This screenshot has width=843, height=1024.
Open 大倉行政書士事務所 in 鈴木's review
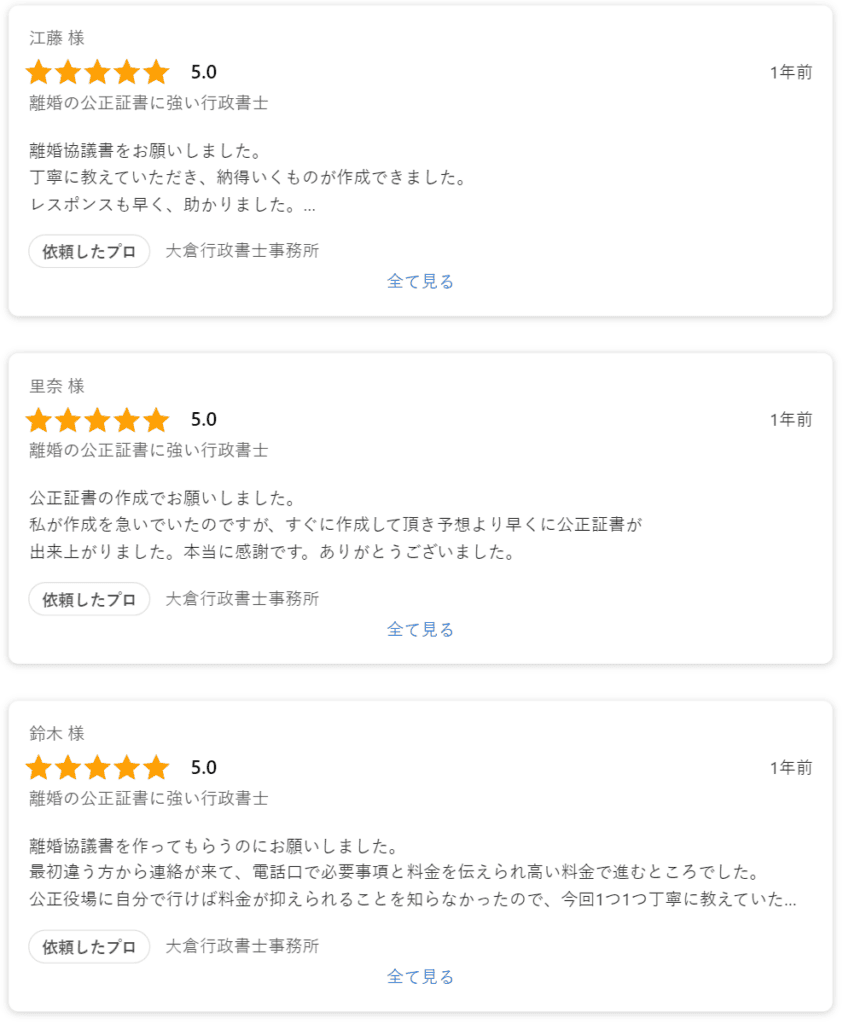[x=242, y=947]
